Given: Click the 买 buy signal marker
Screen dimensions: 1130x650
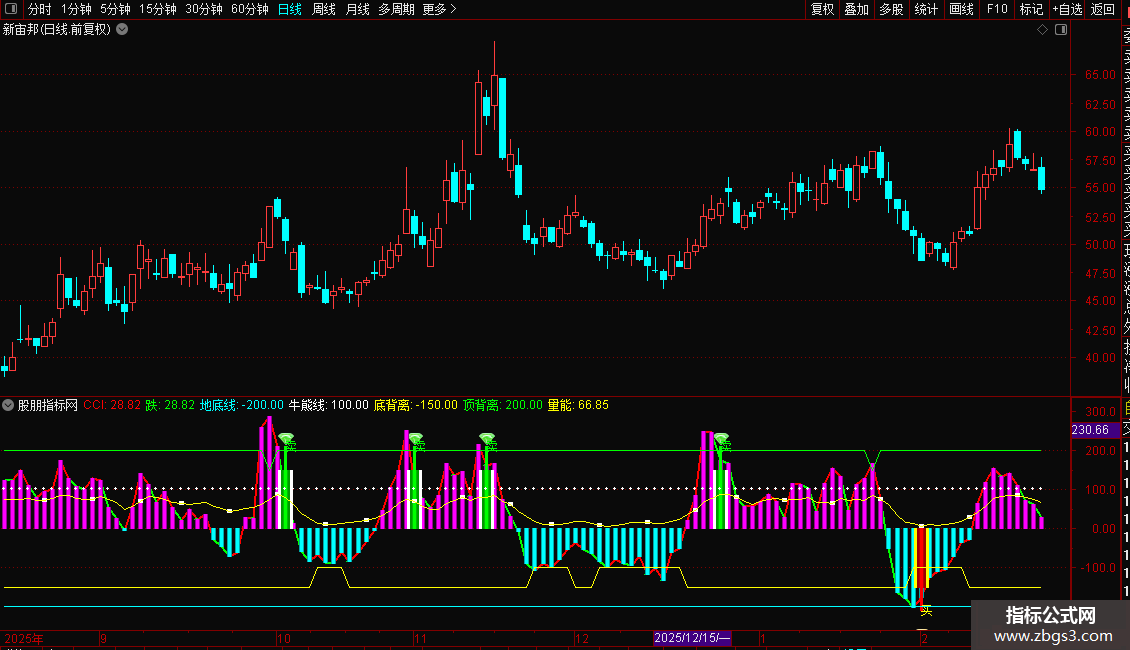Looking at the screenshot, I should [926, 610].
